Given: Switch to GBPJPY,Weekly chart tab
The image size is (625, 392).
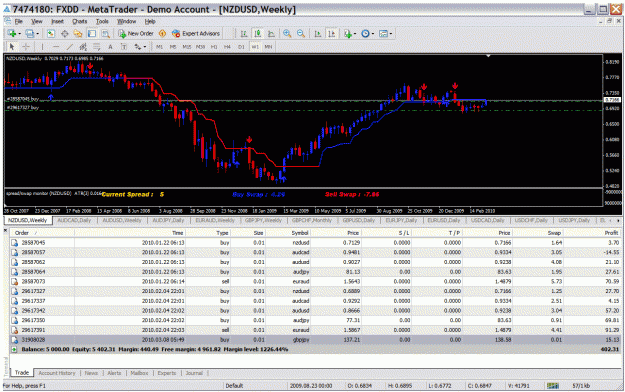Looking at the screenshot, I should click(x=263, y=220).
